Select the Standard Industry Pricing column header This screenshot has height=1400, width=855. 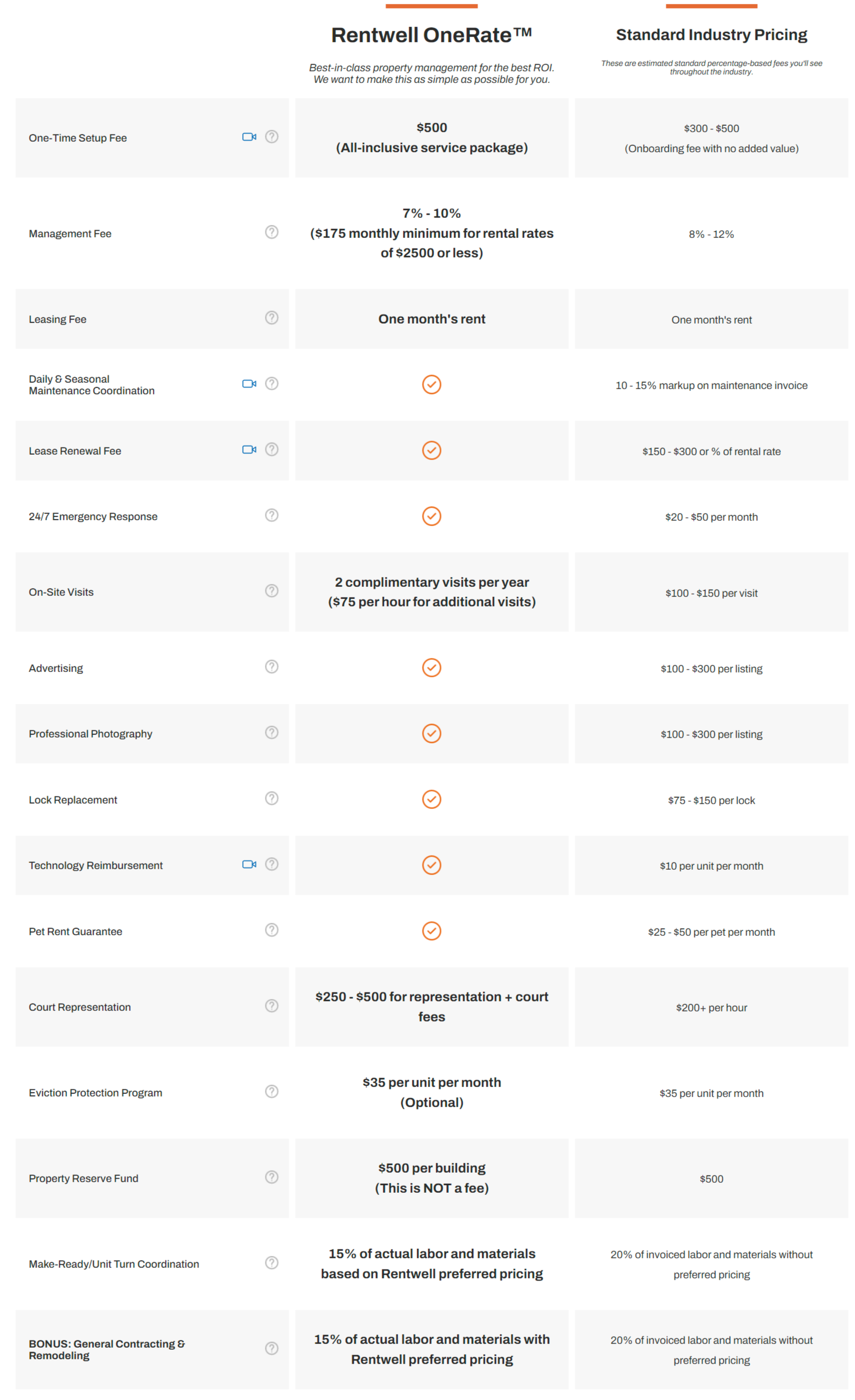click(711, 34)
